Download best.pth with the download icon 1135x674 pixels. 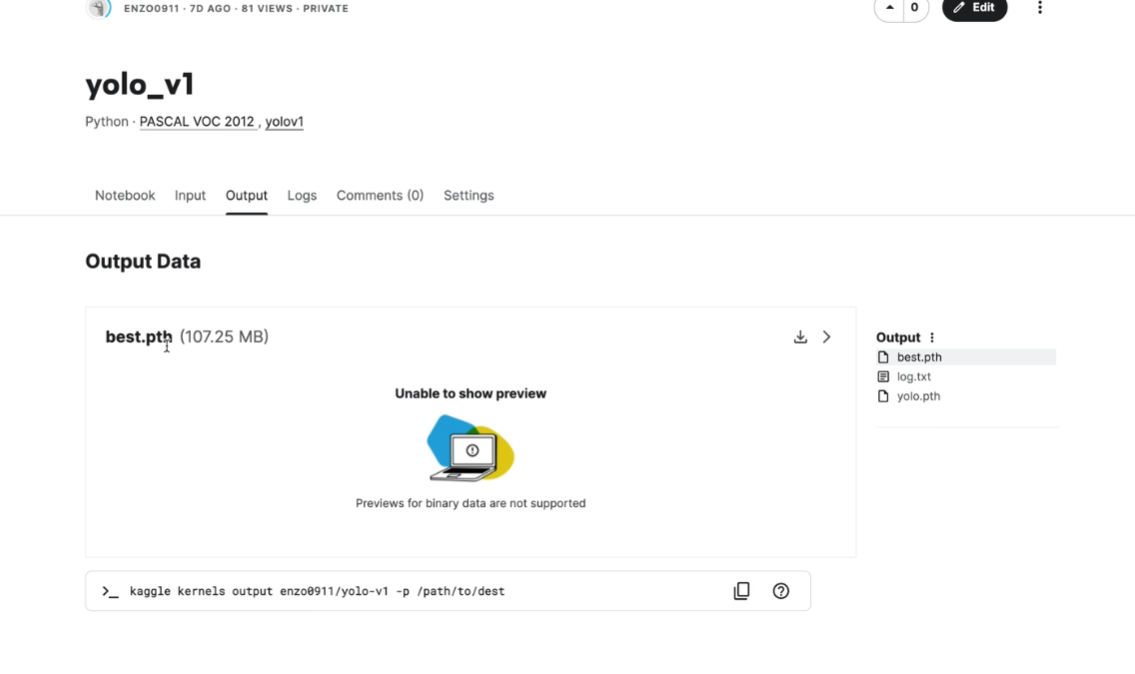tap(800, 337)
